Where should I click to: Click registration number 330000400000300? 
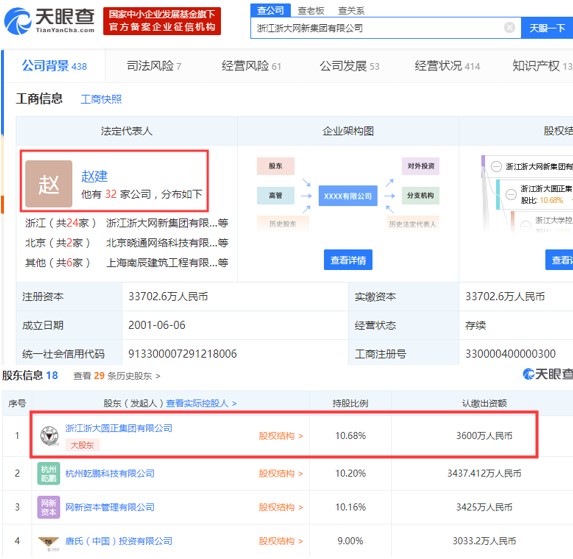510,354
